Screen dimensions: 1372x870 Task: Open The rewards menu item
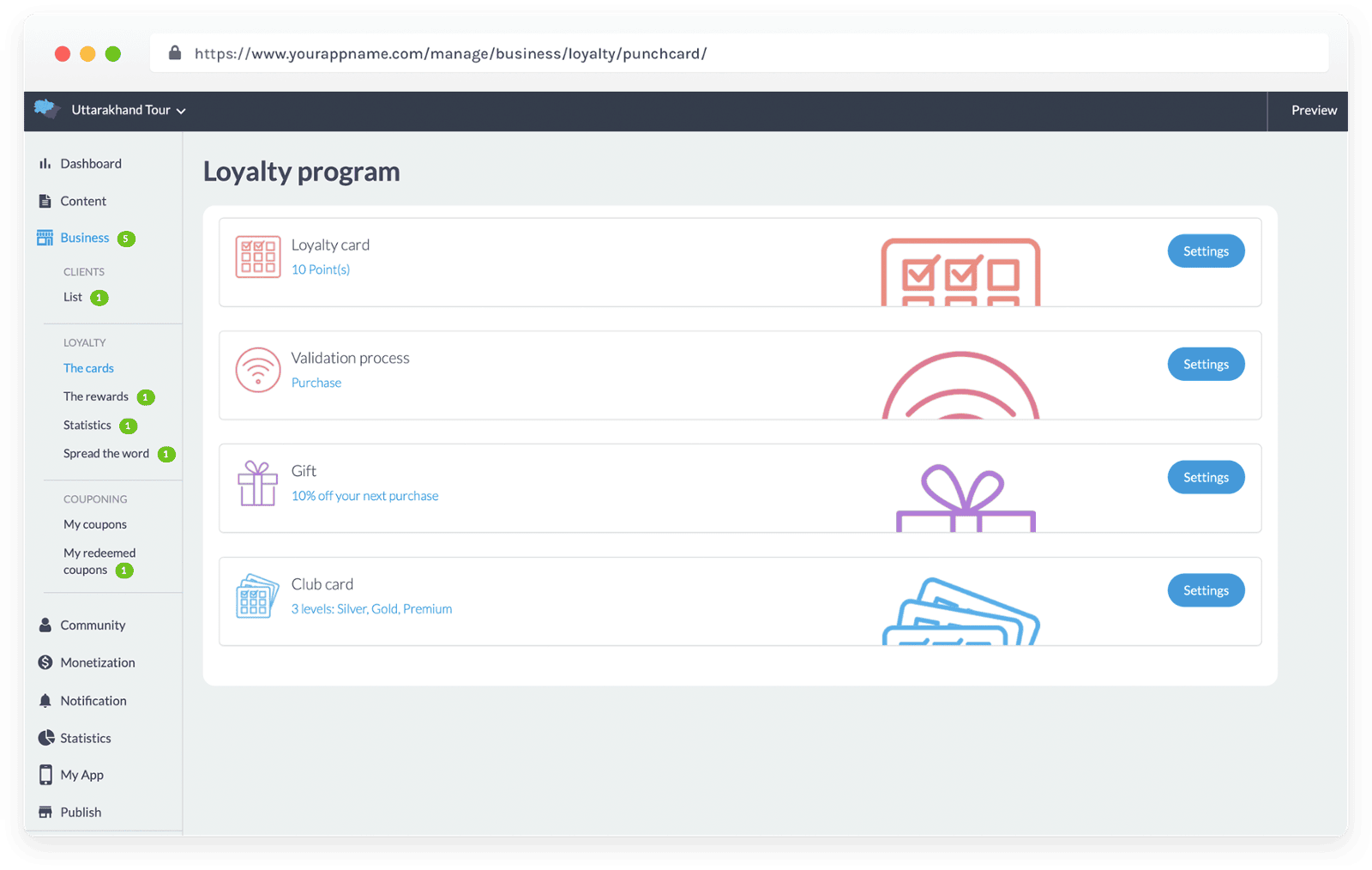95,396
